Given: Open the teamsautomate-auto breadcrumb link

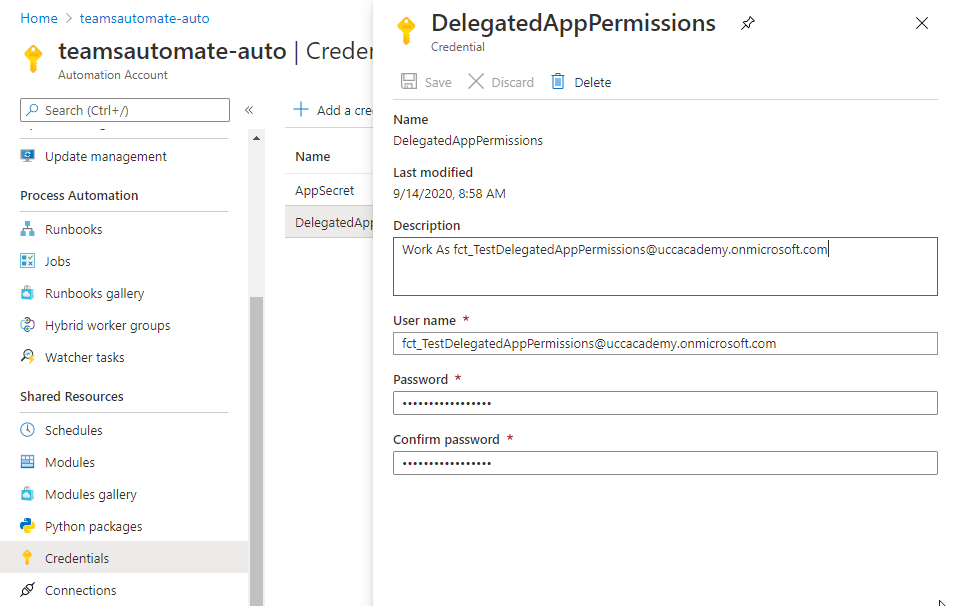Looking at the screenshot, I should [144, 18].
